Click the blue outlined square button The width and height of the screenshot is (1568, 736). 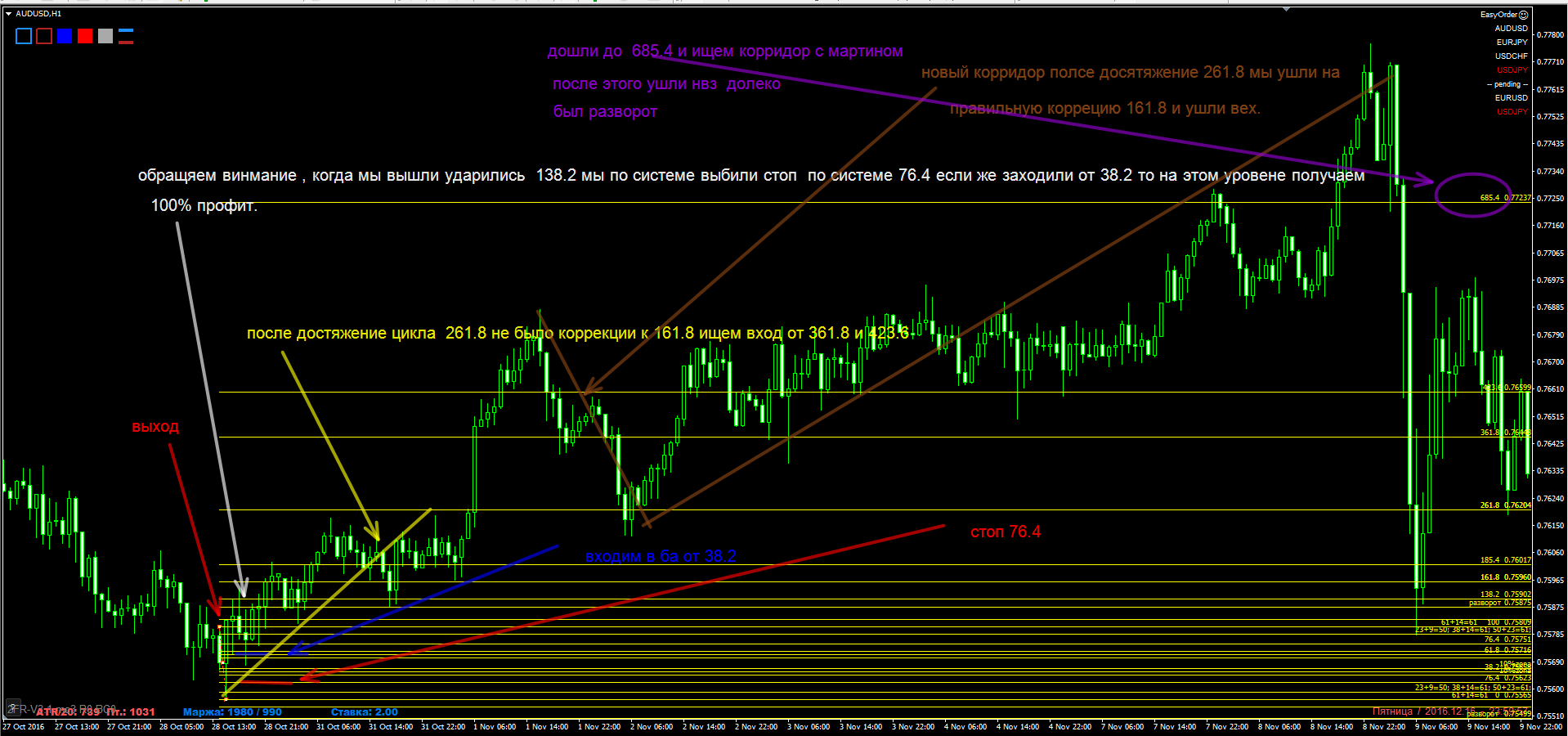coord(24,36)
